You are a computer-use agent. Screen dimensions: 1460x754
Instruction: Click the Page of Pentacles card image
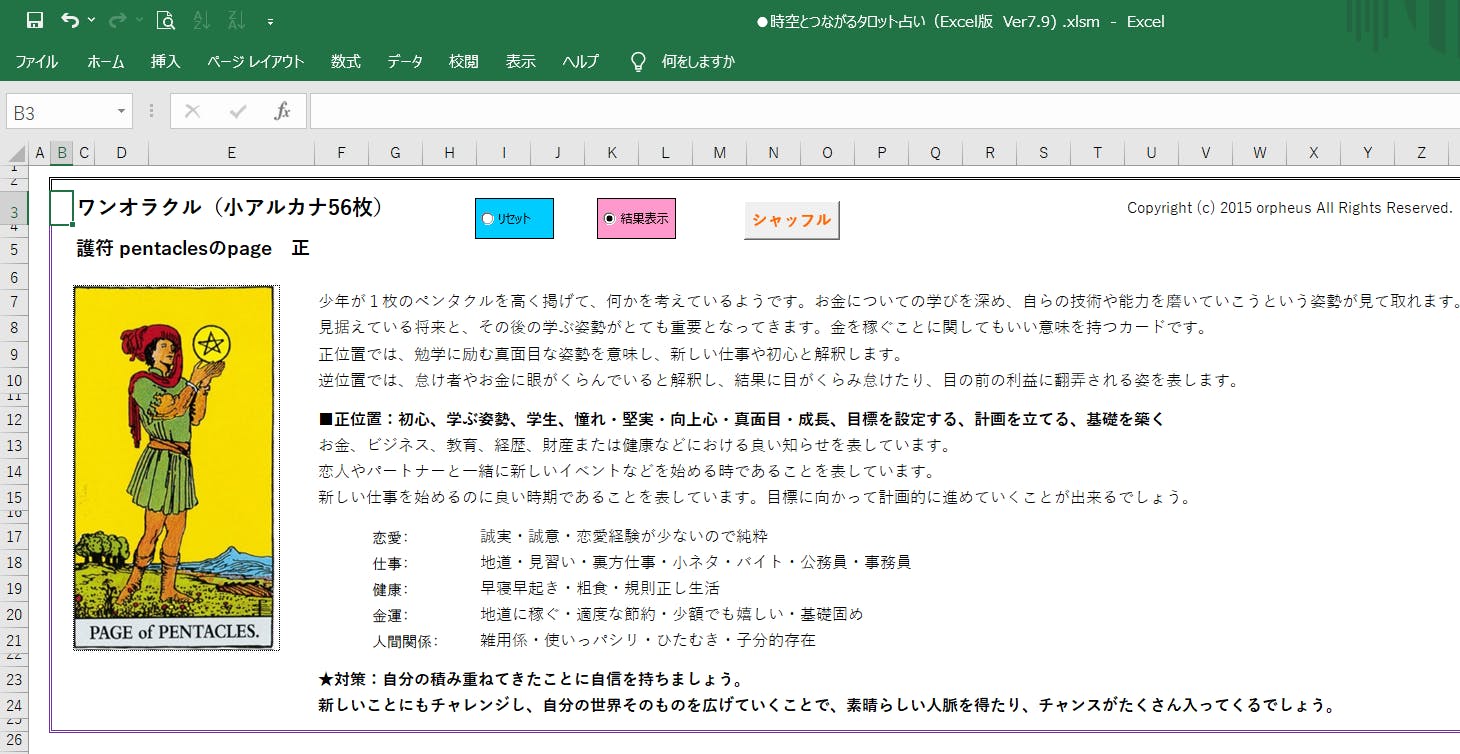click(174, 466)
